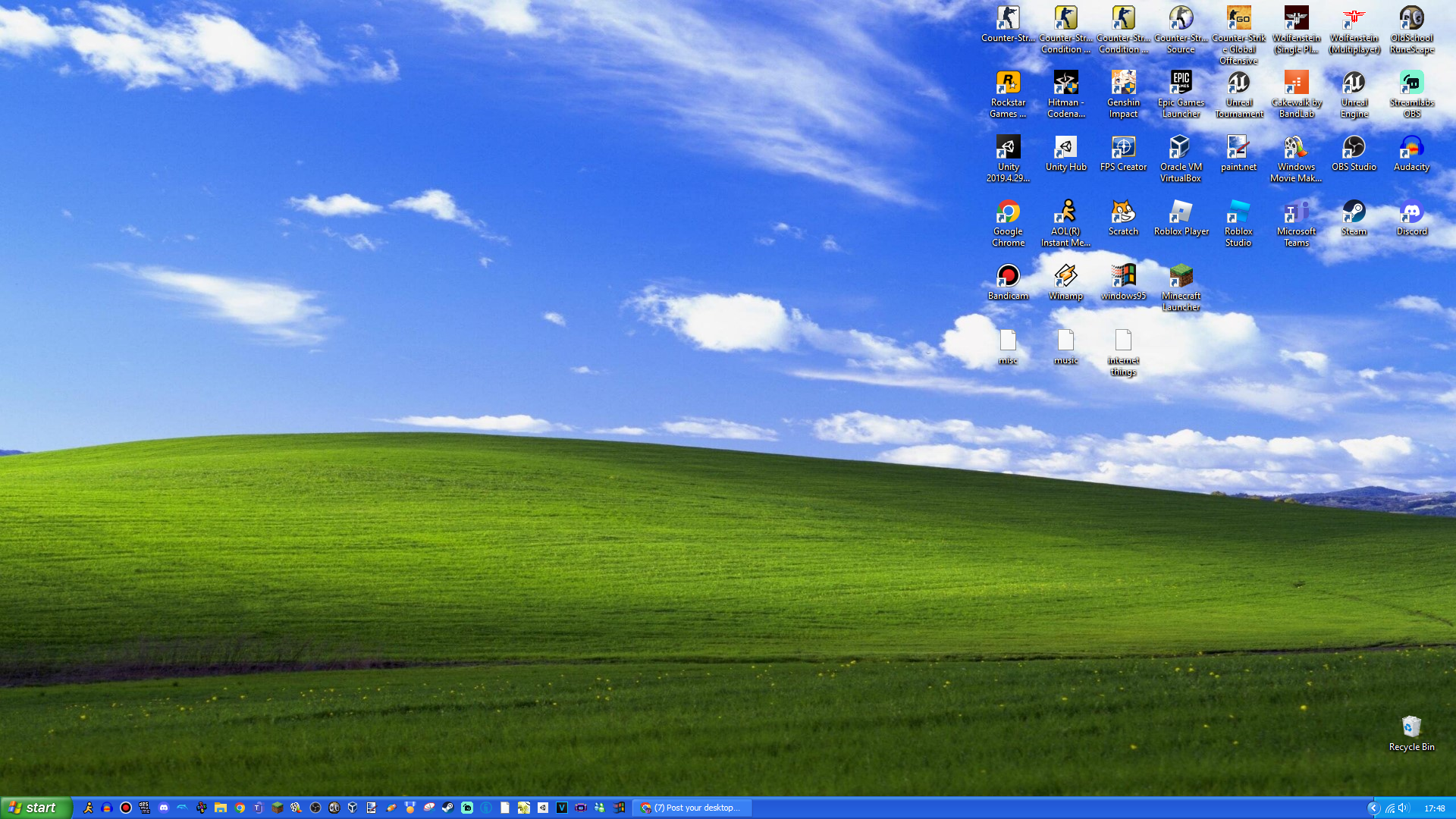Open Oracle VM VirtualBox desktop icon
This screenshot has height=819, width=1456.
[x=1181, y=158]
